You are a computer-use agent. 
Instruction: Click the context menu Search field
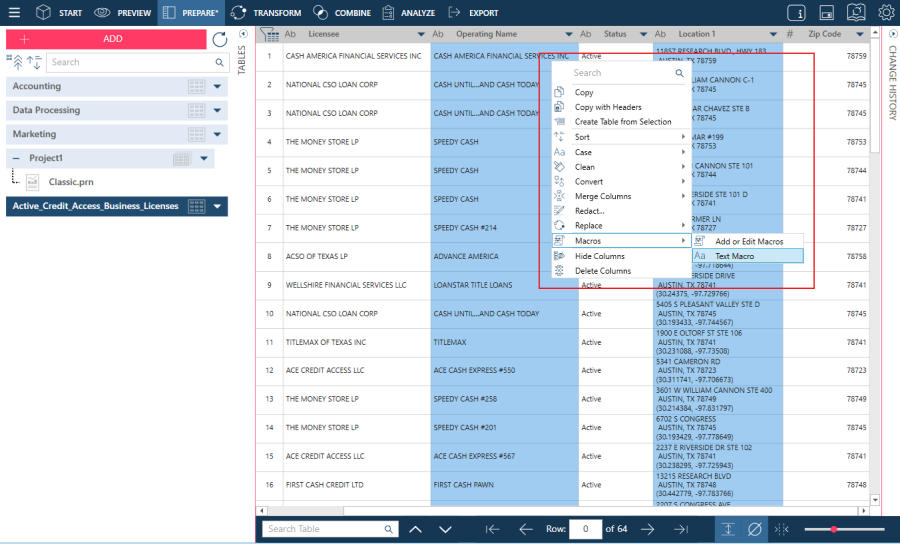pyautogui.click(x=629, y=73)
